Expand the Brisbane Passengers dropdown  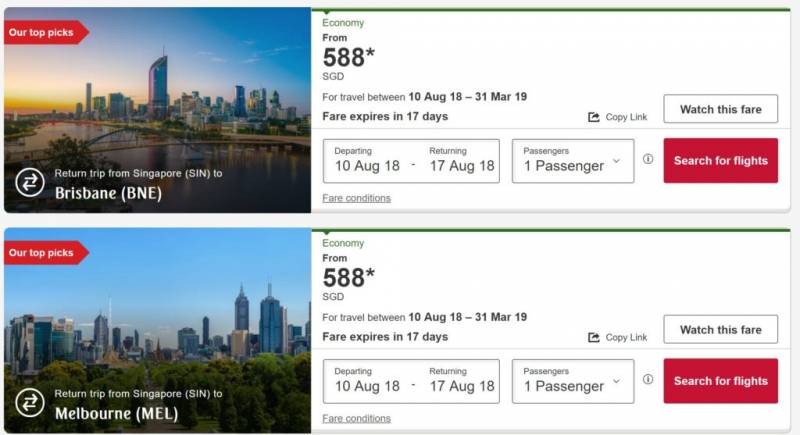(x=573, y=161)
